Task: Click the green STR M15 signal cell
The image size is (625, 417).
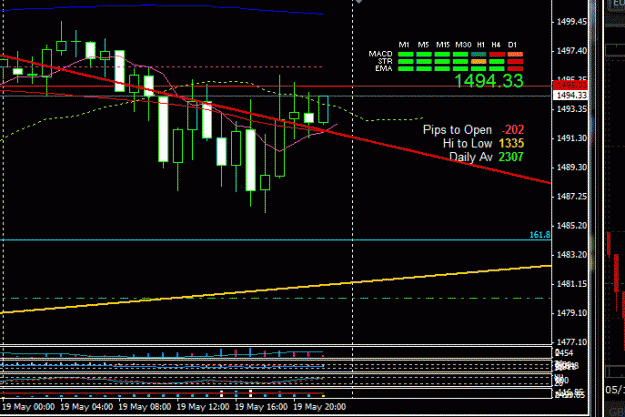Action: click(x=442, y=61)
